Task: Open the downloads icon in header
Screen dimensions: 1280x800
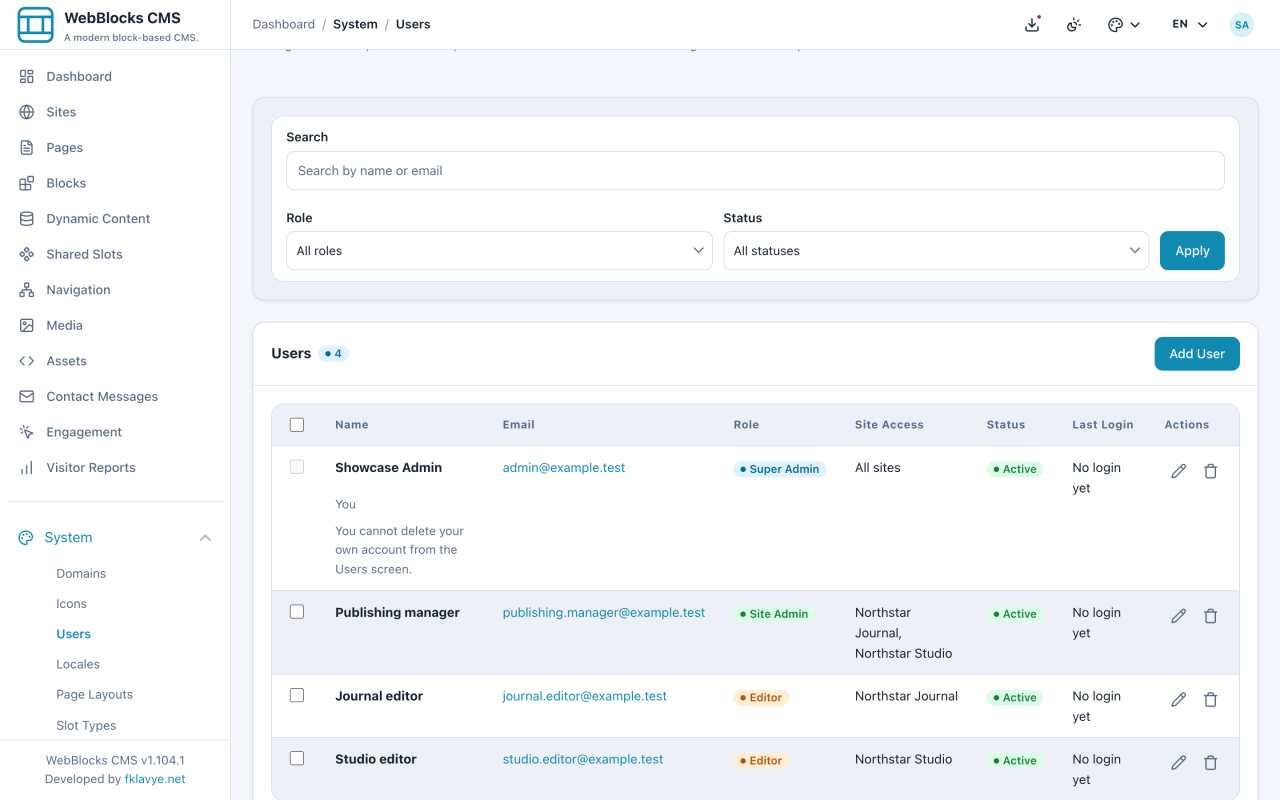Action: pos(1033,25)
